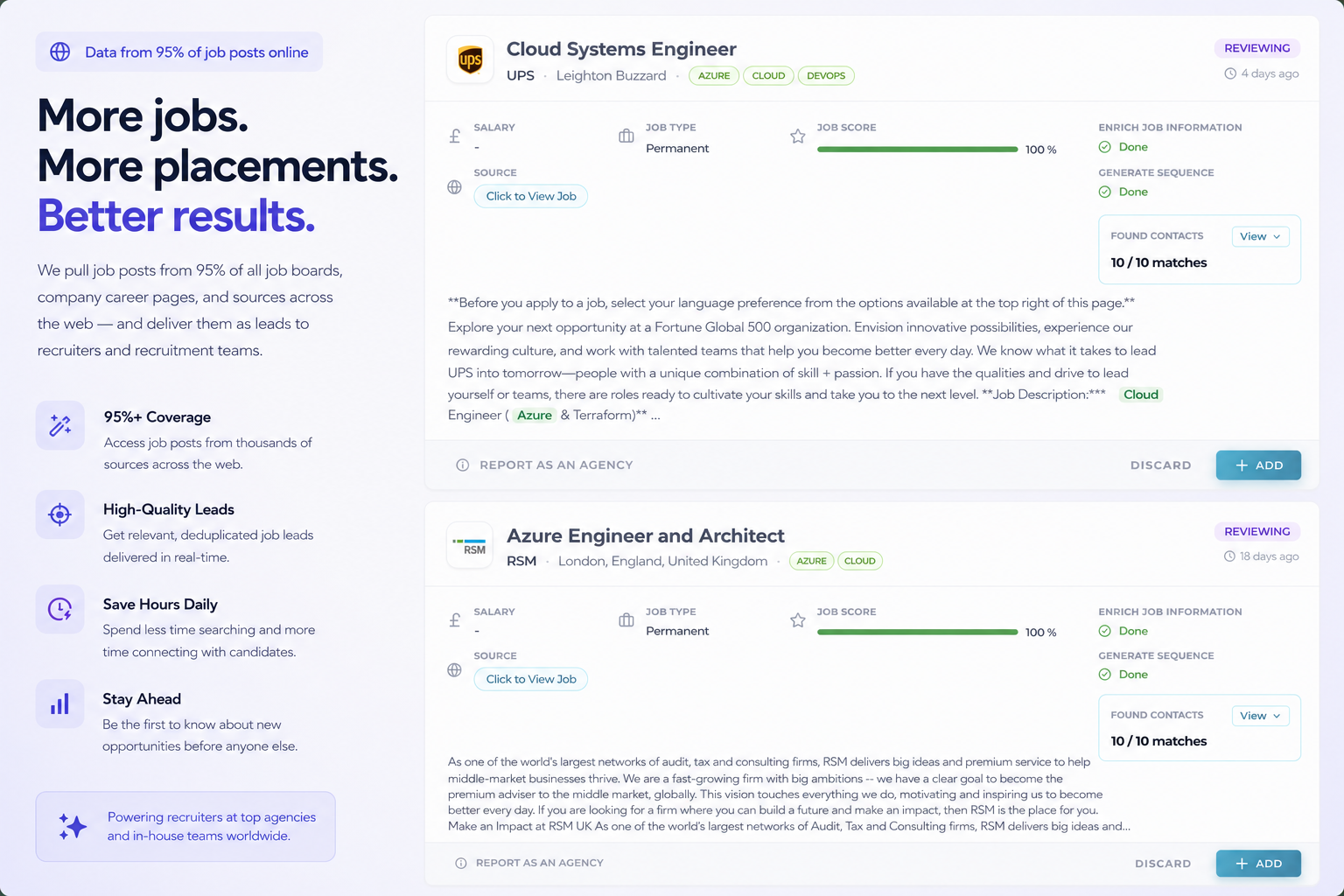The height and width of the screenshot is (896, 1344).
Task: Click the High-Quality Leads heading
Action: coord(169,509)
